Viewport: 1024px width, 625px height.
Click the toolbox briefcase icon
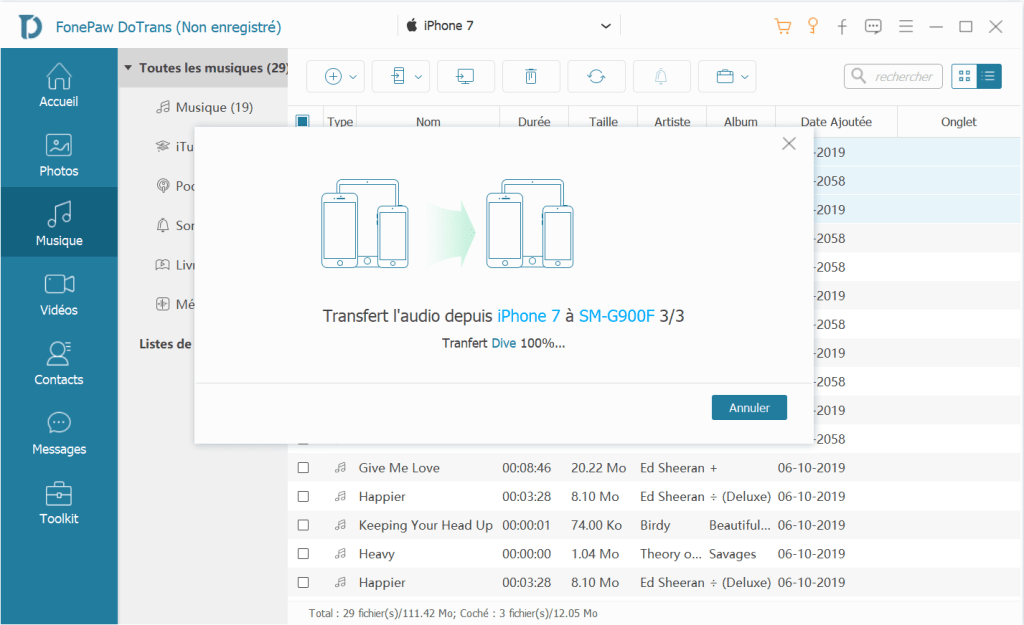[x=725, y=76]
